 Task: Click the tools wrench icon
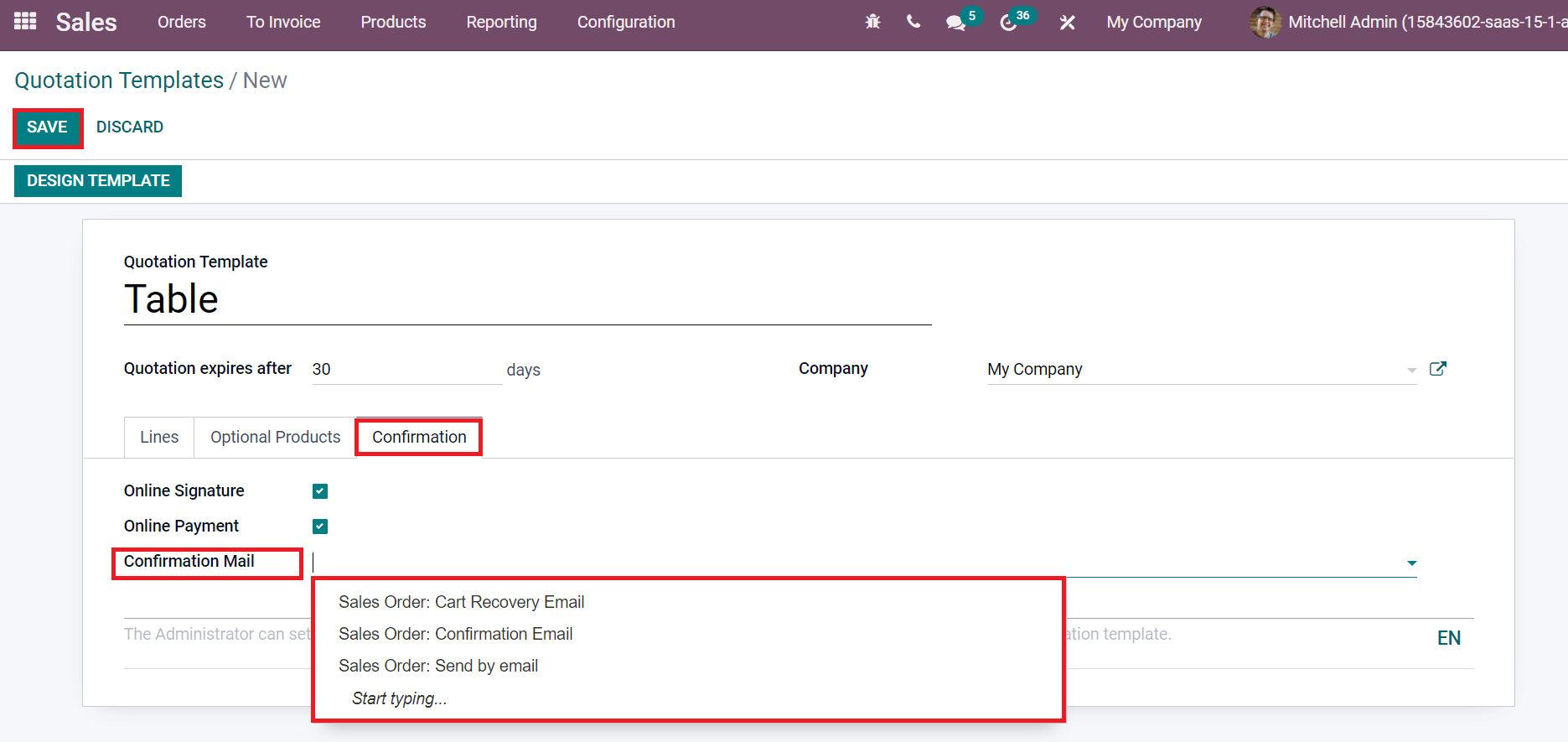1067,23
